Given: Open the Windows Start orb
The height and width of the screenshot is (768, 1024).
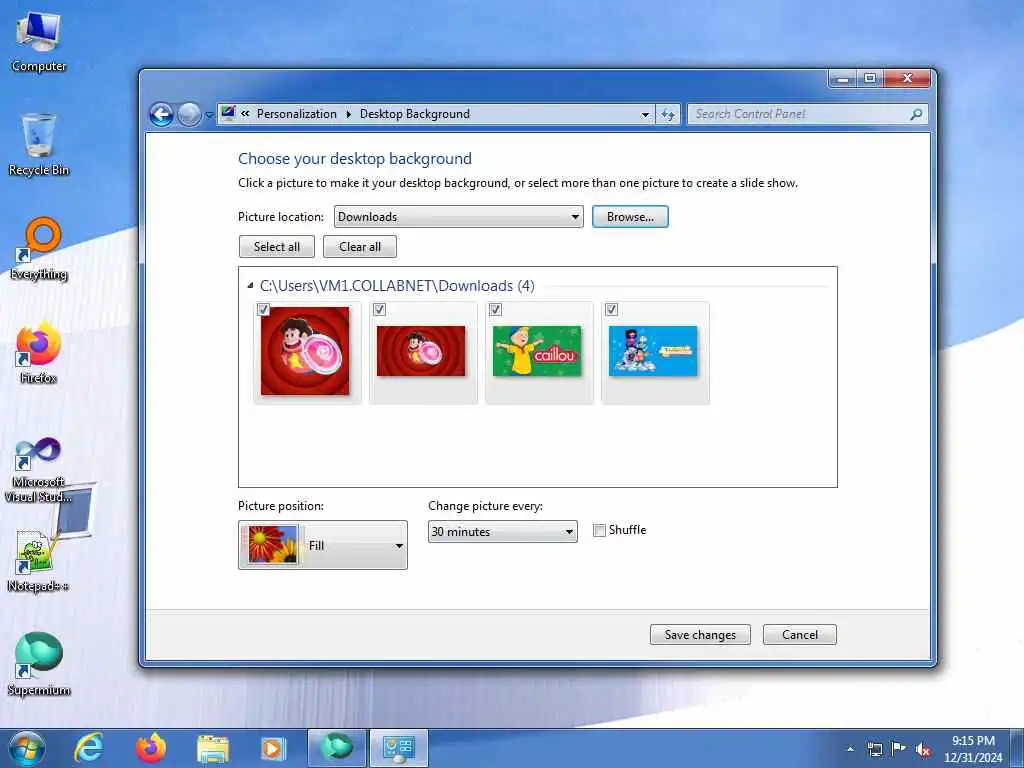Looking at the screenshot, I should pos(26,748).
